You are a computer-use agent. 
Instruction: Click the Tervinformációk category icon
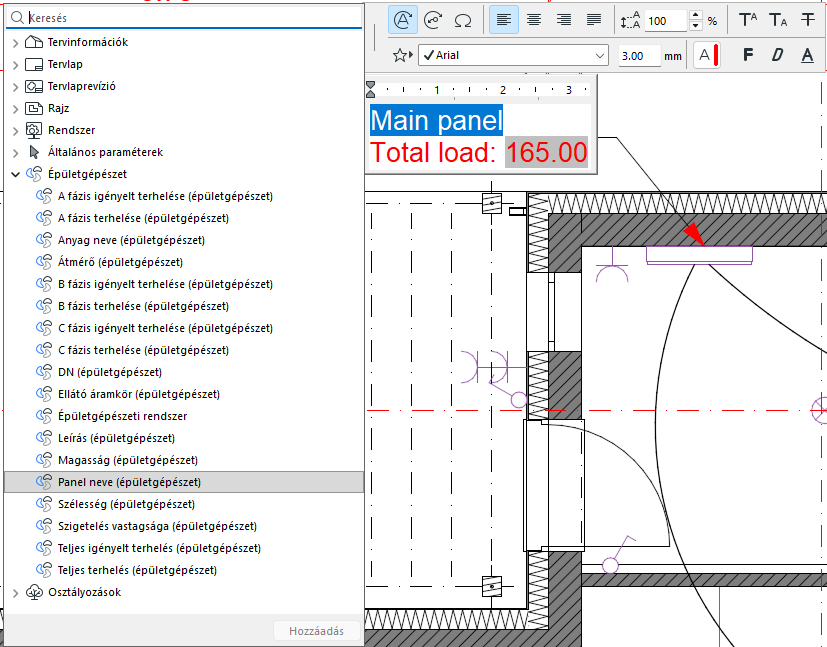34,42
